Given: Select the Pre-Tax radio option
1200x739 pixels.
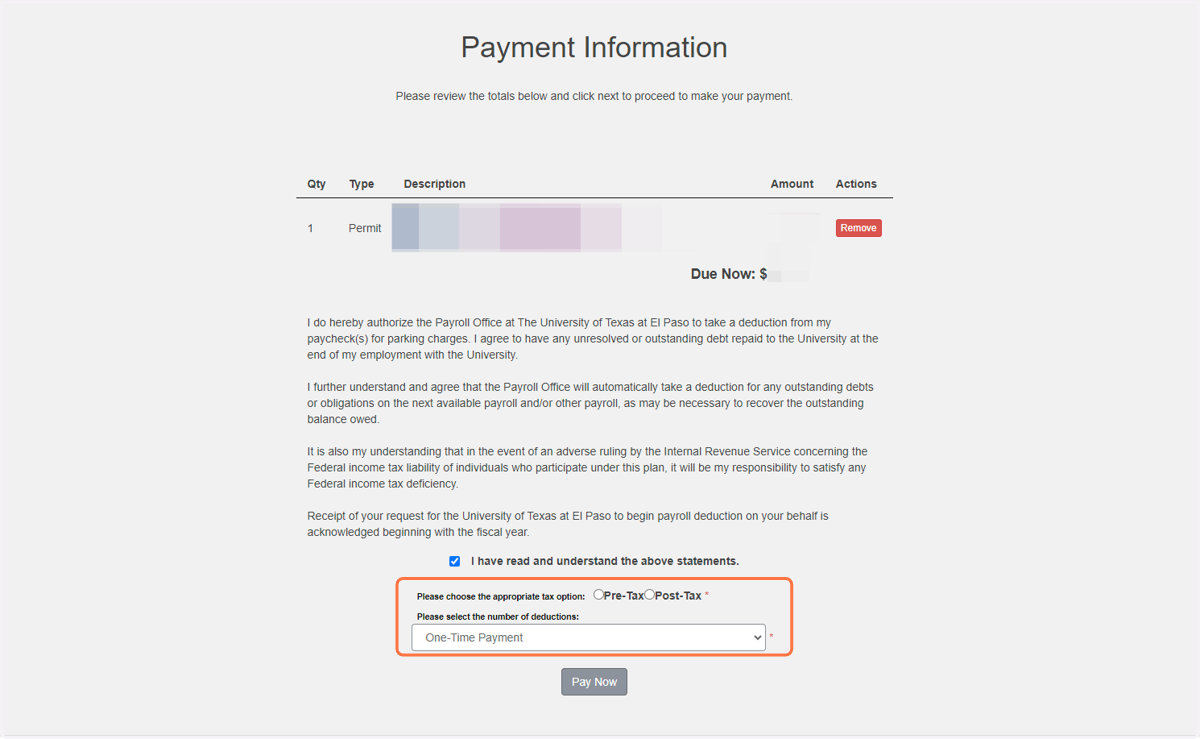Looking at the screenshot, I should (599, 595).
